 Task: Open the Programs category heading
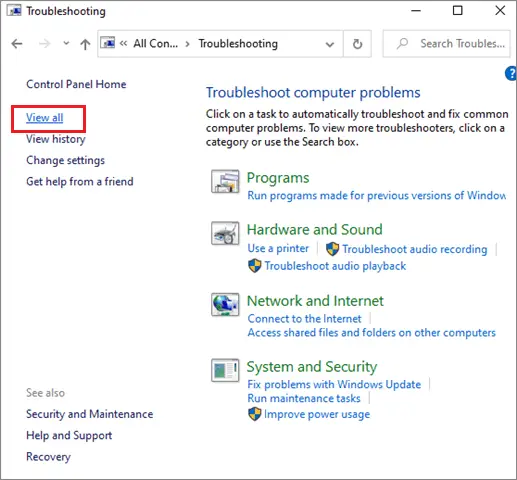pos(278,178)
